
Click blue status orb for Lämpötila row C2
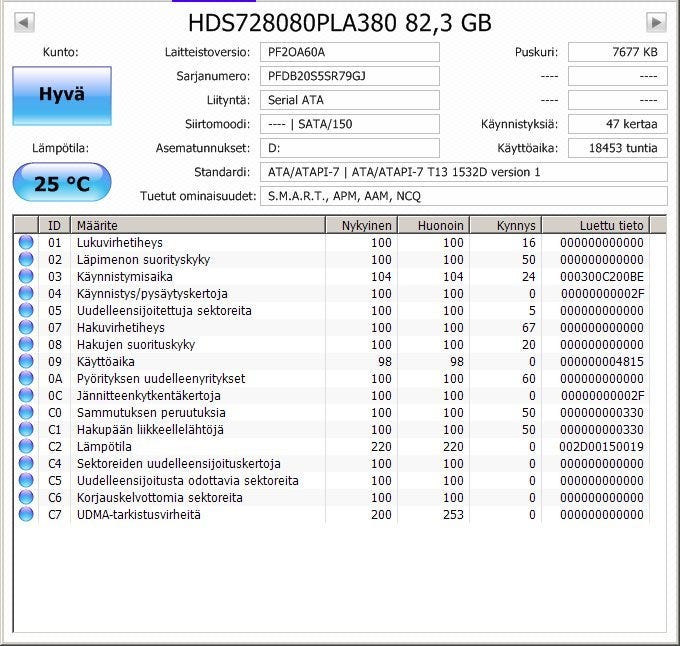[26, 446]
